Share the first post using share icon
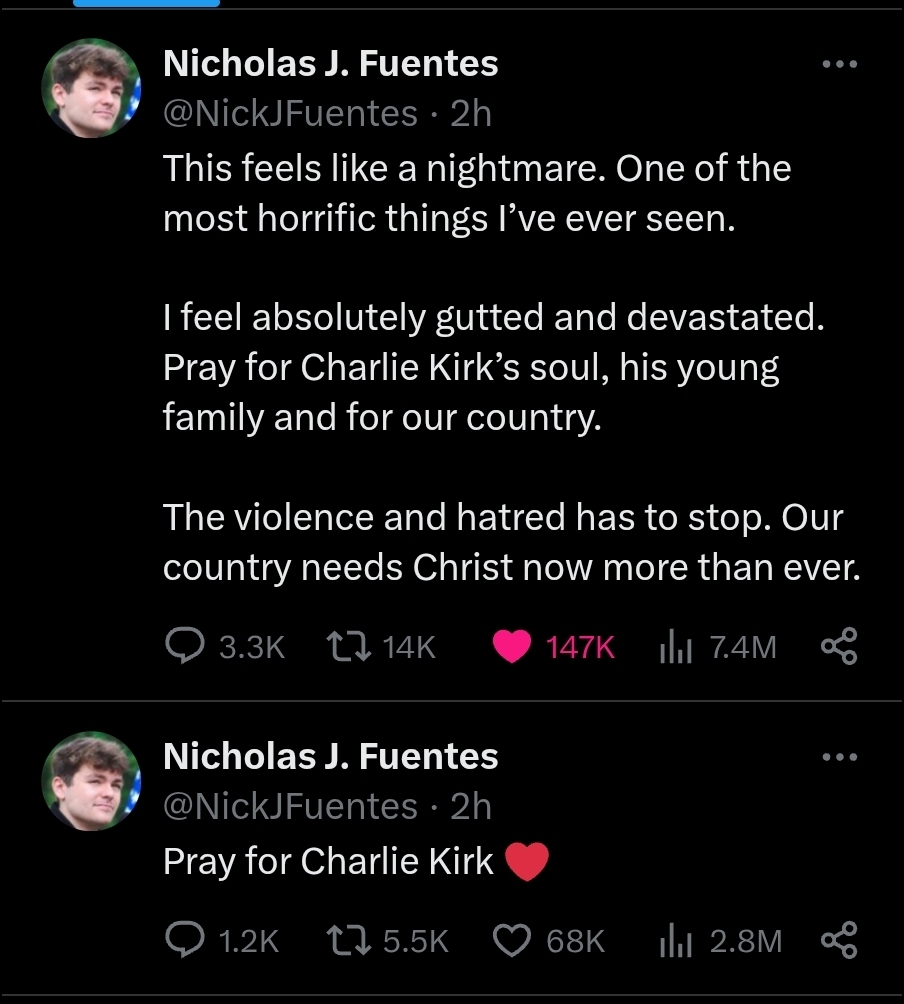 (x=839, y=648)
